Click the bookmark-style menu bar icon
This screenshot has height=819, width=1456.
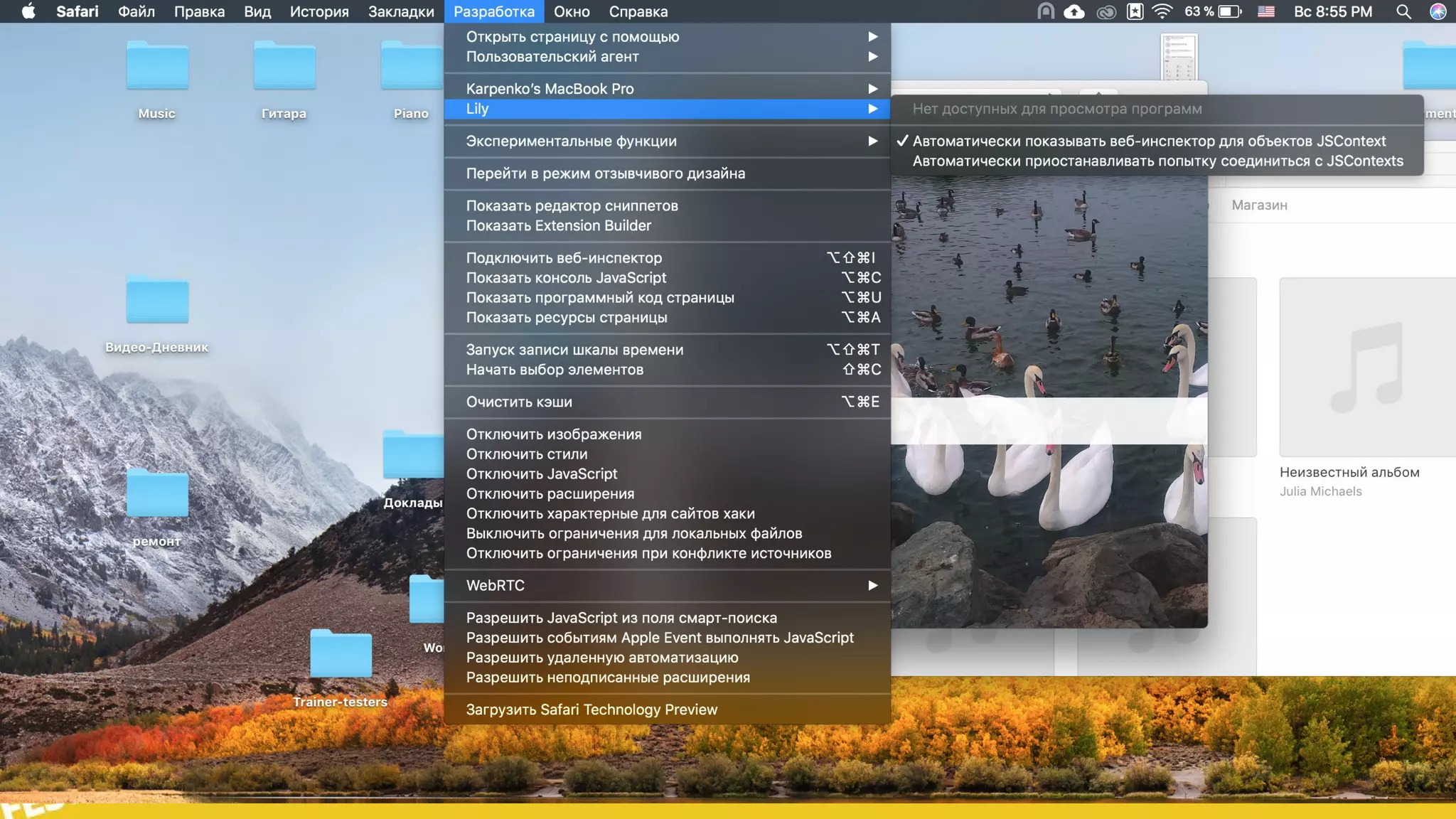click(1135, 11)
